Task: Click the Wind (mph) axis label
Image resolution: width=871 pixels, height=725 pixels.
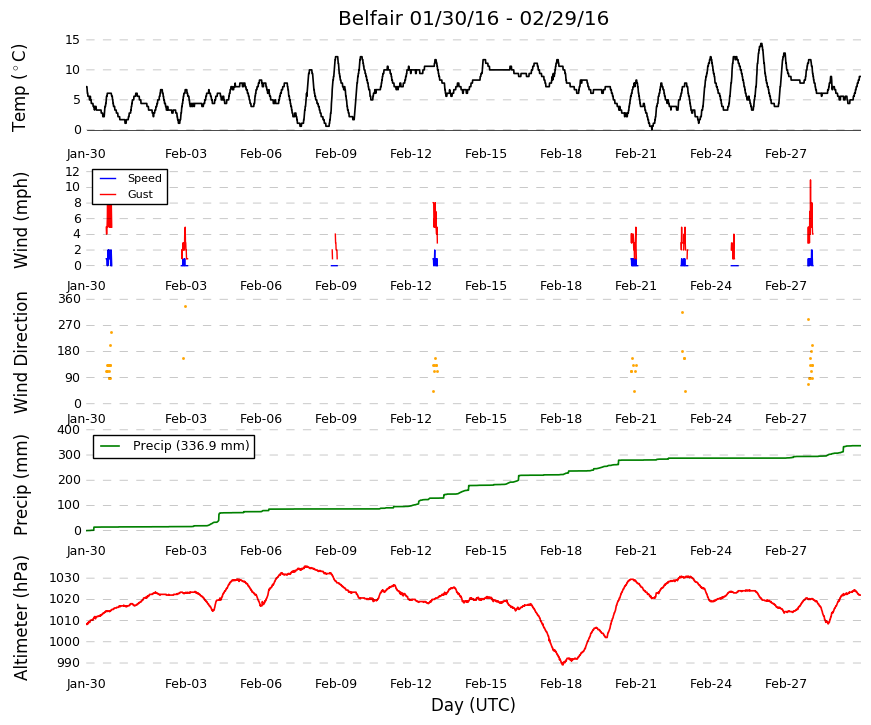Action: coord(20,220)
